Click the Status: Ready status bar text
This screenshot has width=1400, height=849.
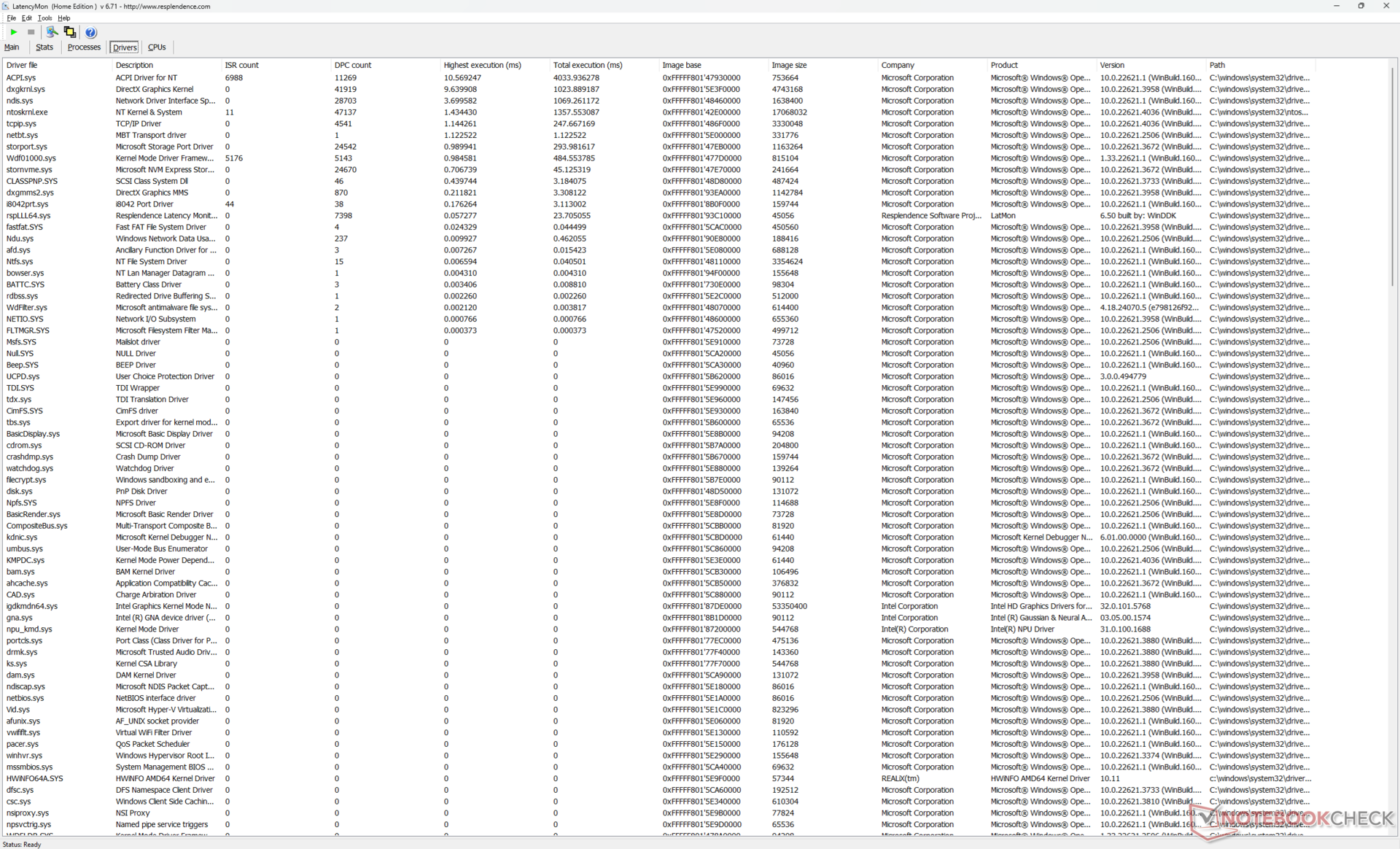[x=22, y=844]
